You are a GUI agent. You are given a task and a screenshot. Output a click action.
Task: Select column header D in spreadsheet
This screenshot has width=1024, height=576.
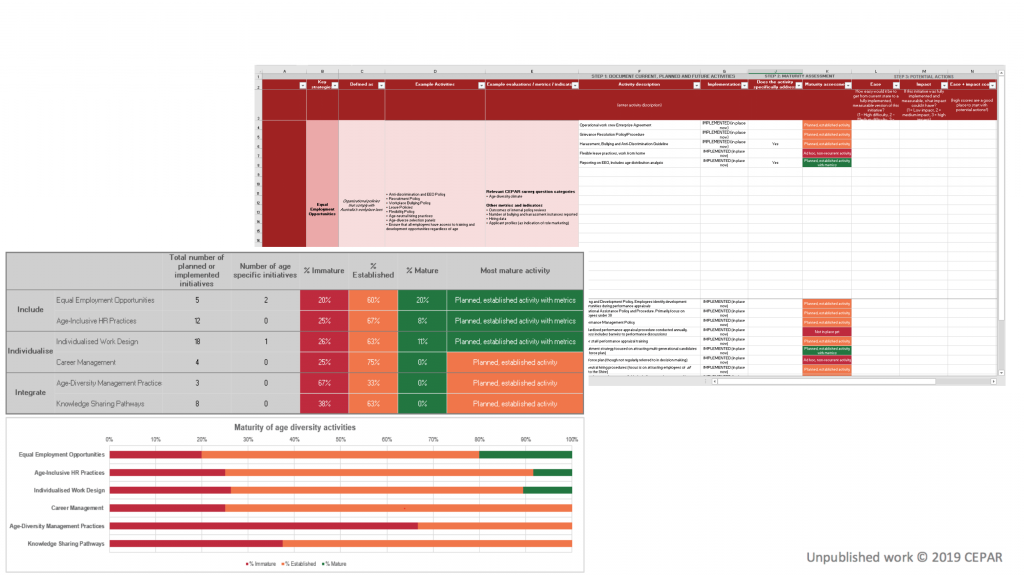435,71
